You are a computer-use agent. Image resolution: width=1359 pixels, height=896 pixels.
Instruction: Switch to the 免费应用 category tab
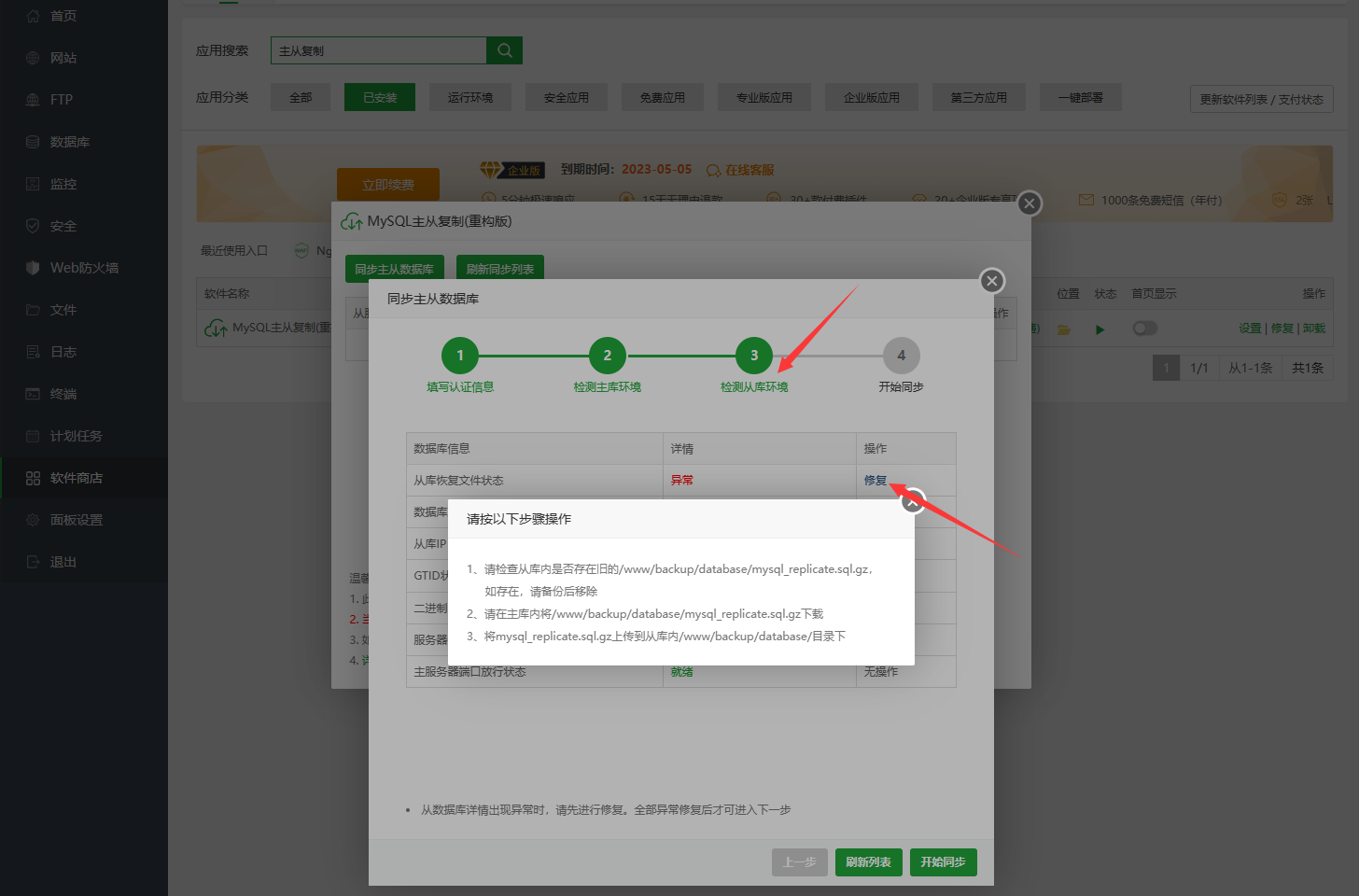click(663, 97)
